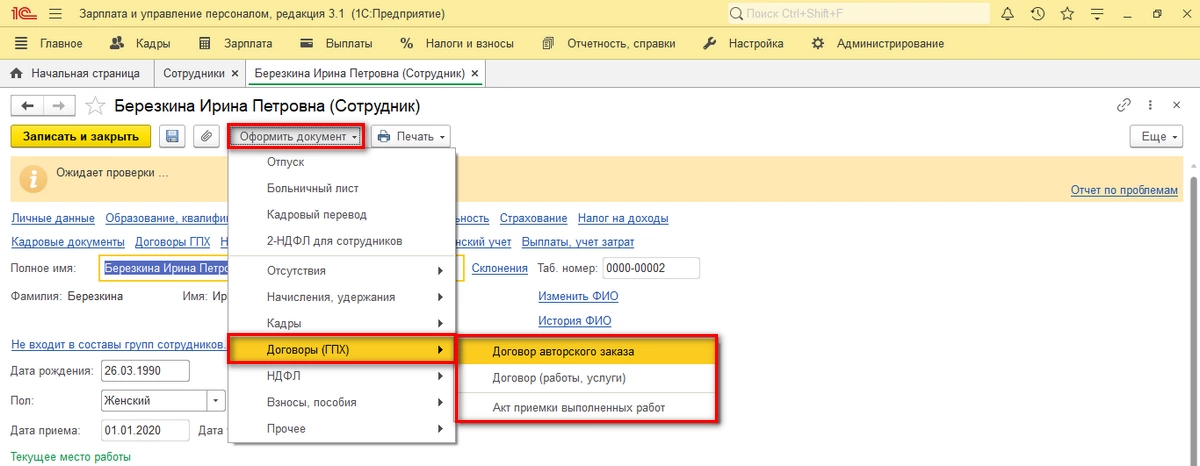
Task: Click the floppy disk save icon
Action: pyautogui.click(x=172, y=136)
